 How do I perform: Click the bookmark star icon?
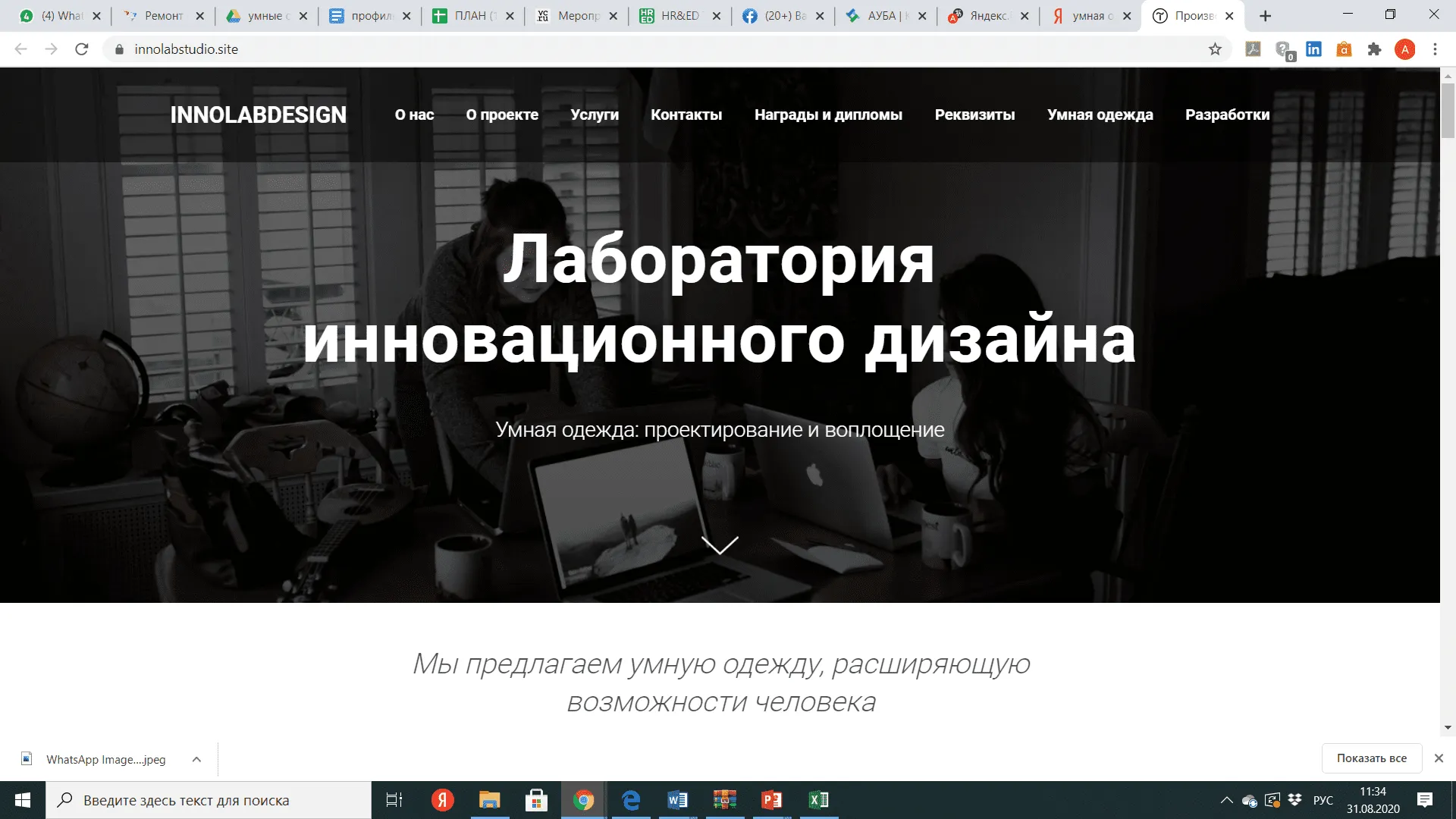tap(1215, 49)
